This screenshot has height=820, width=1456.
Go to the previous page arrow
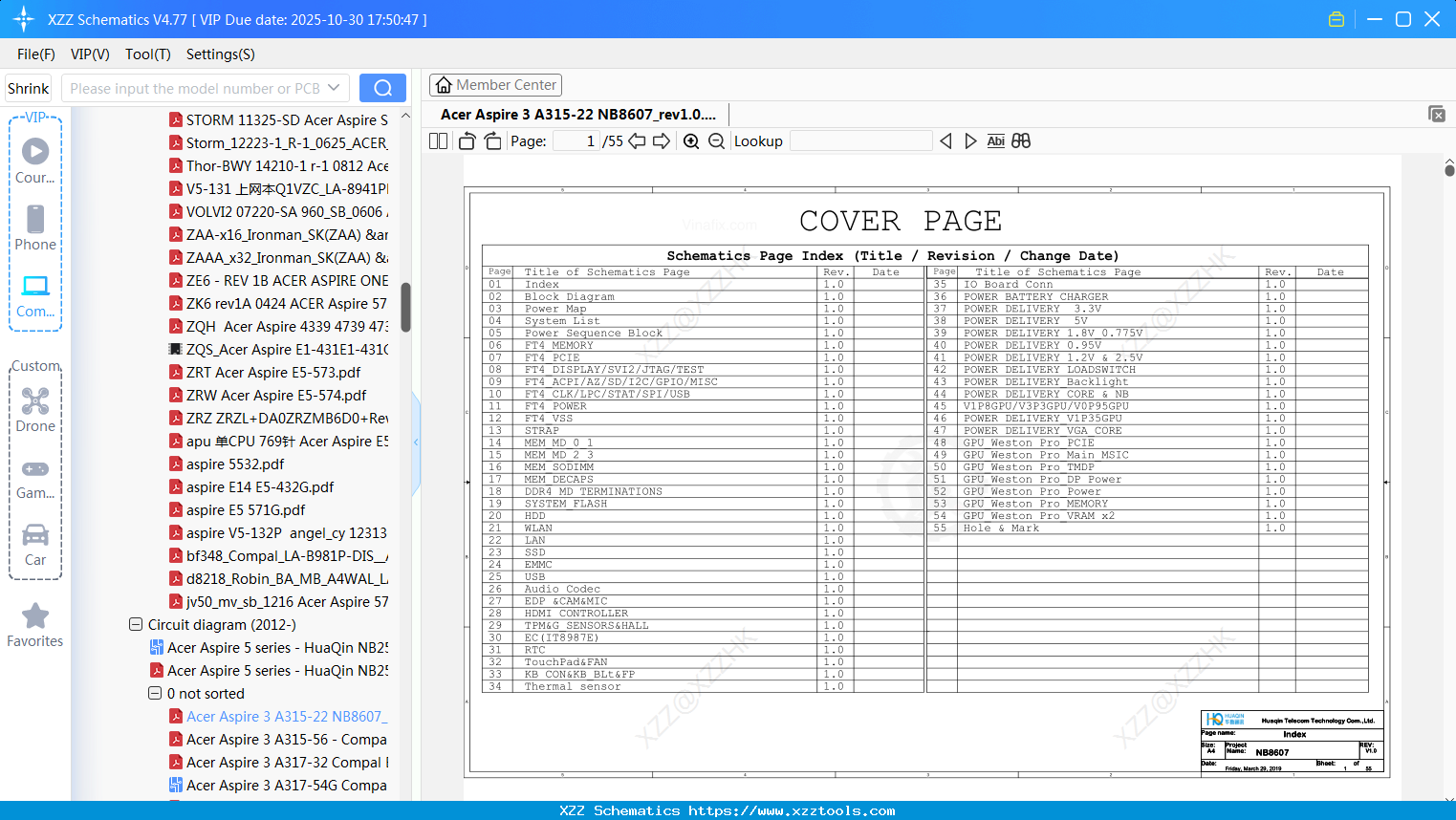pyautogui.click(x=637, y=141)
